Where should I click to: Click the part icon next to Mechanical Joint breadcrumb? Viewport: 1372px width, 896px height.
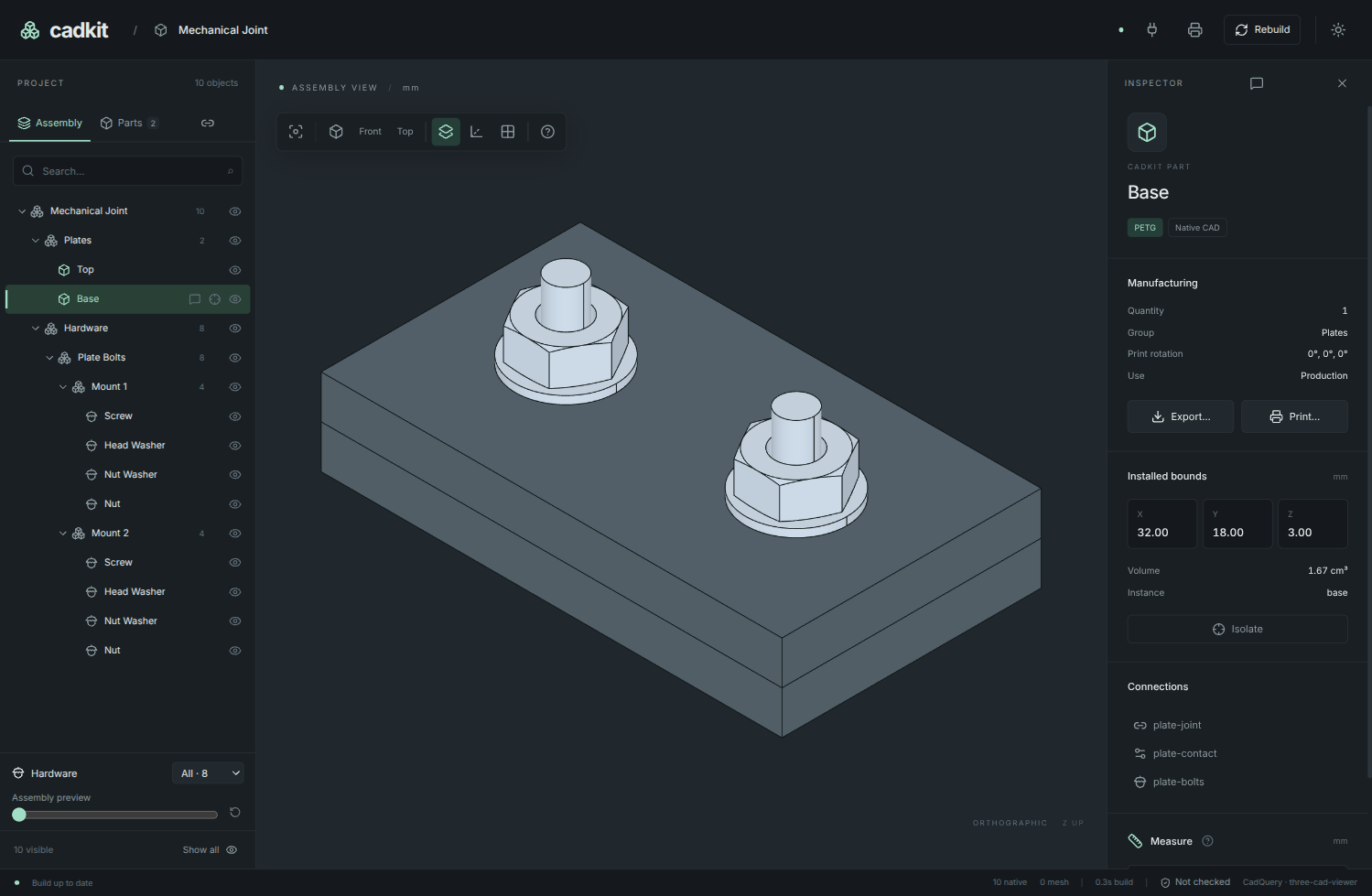161,30
